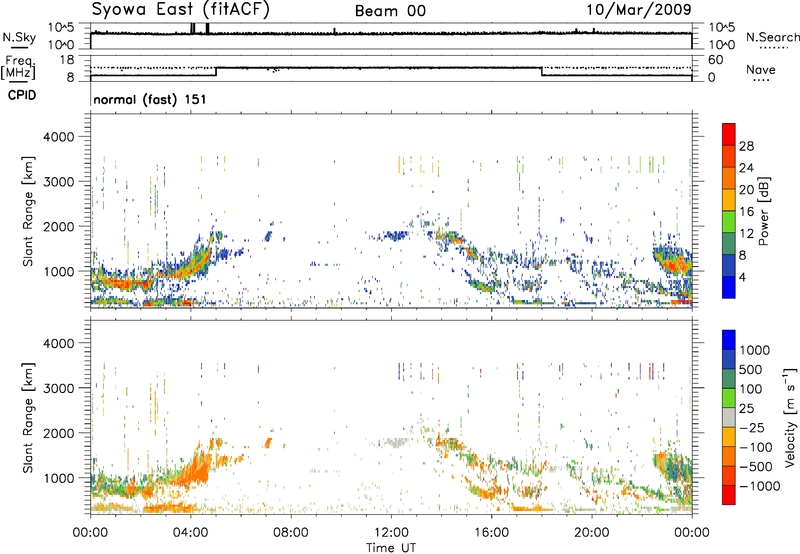Click the 'N.Sky' legend label

(x=19, y=37)
